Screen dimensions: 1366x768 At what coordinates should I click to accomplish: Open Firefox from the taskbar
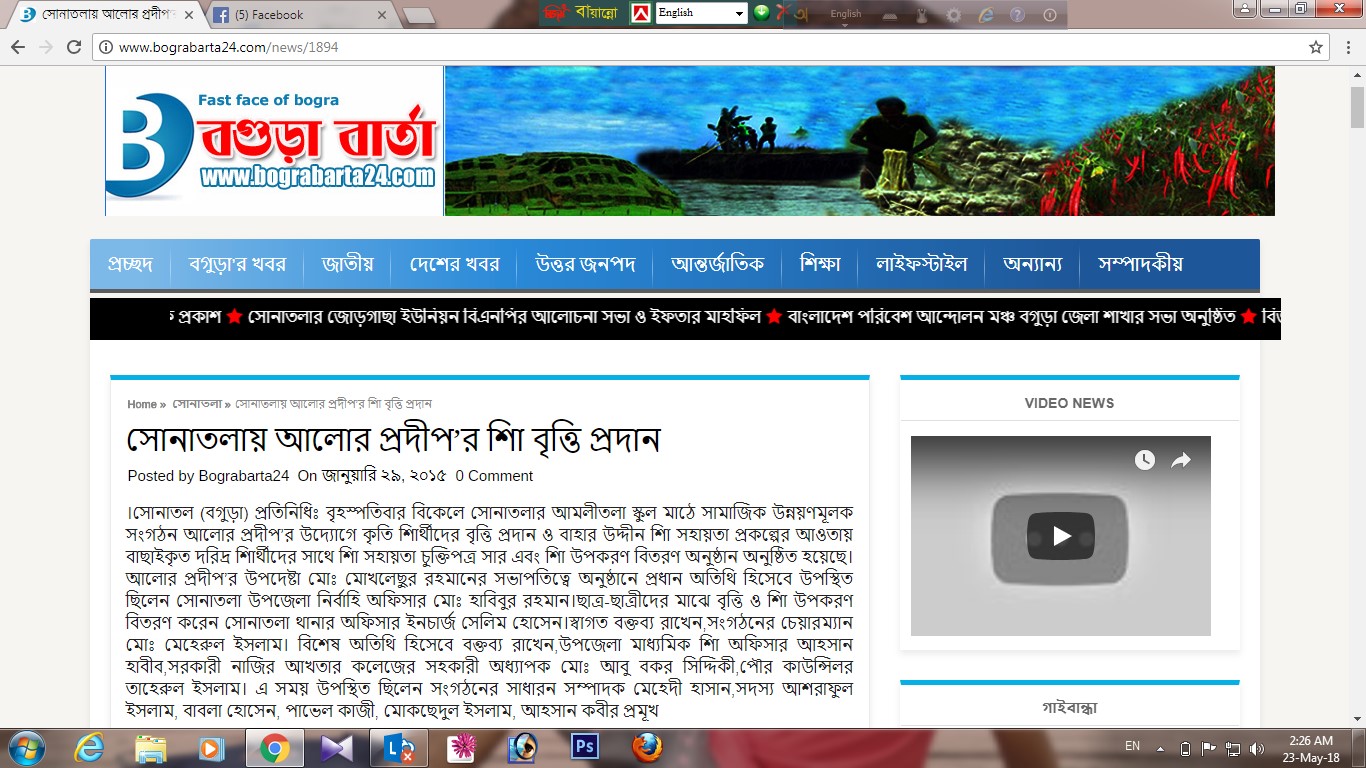[647, 748]
